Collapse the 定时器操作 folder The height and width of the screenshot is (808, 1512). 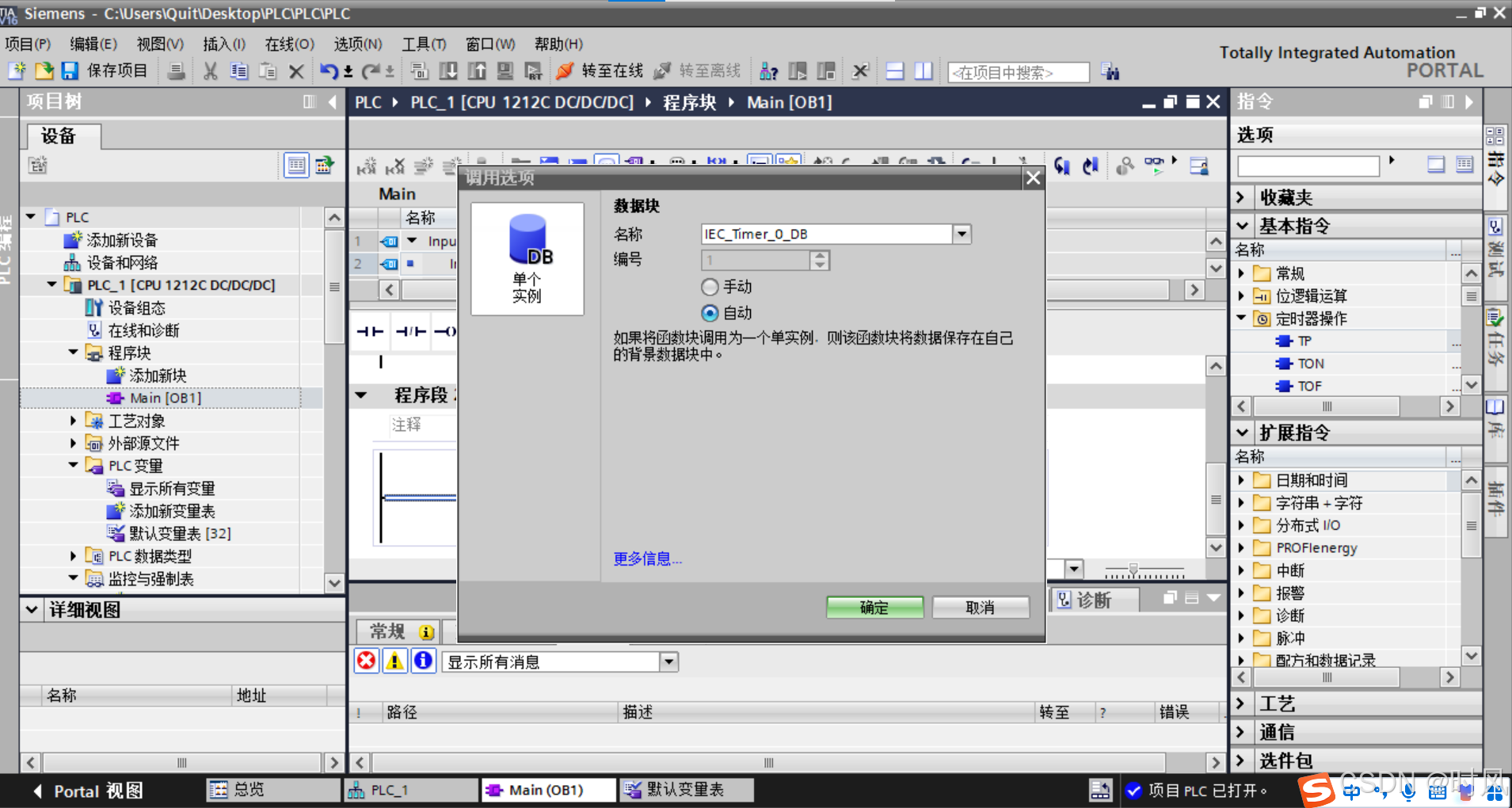[1242, 318]
